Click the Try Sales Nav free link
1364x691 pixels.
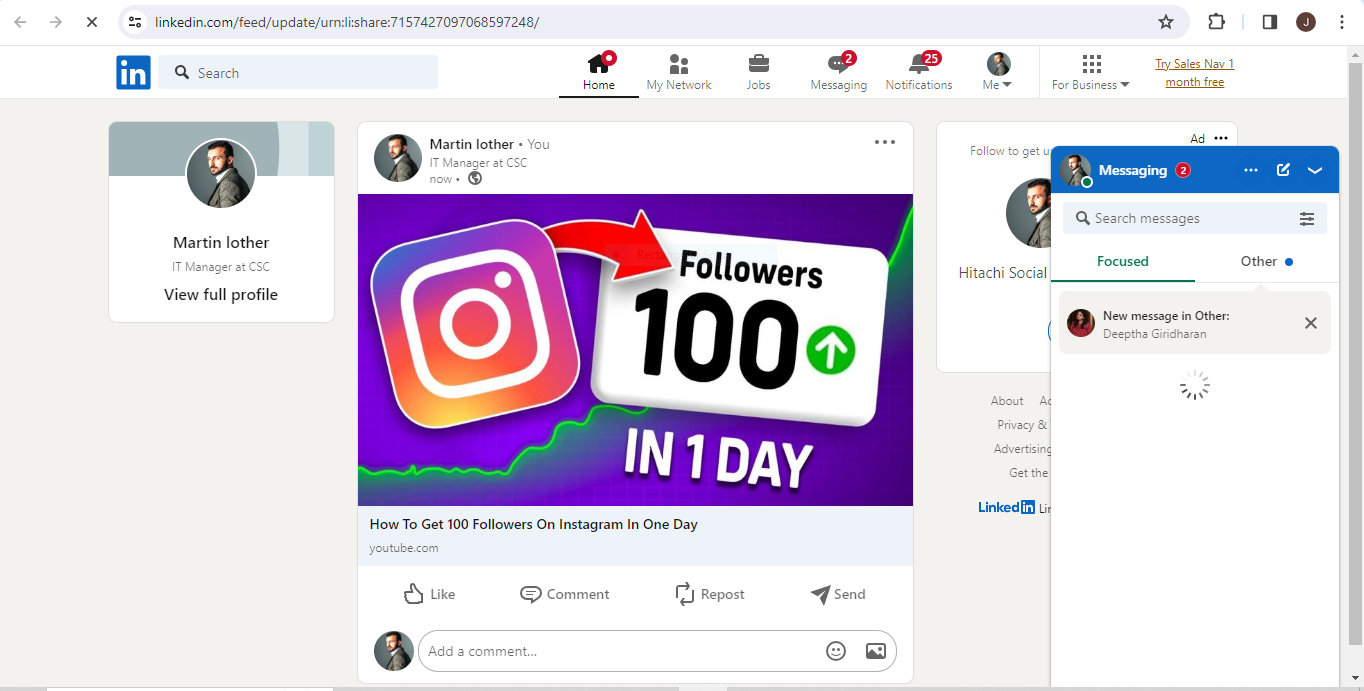(x=1195, y=73)
